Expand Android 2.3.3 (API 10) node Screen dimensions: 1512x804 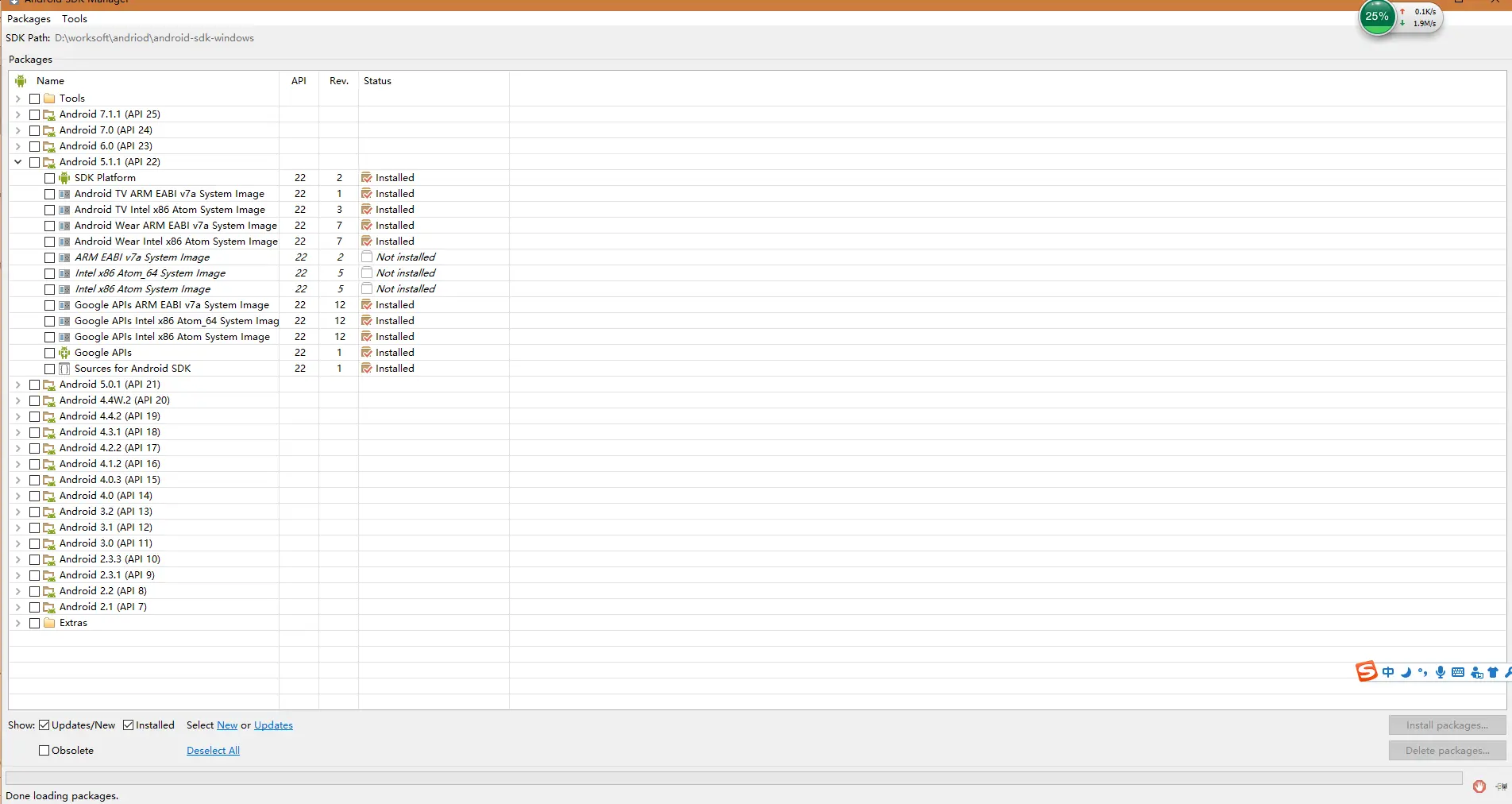click(x=18, y=559)
